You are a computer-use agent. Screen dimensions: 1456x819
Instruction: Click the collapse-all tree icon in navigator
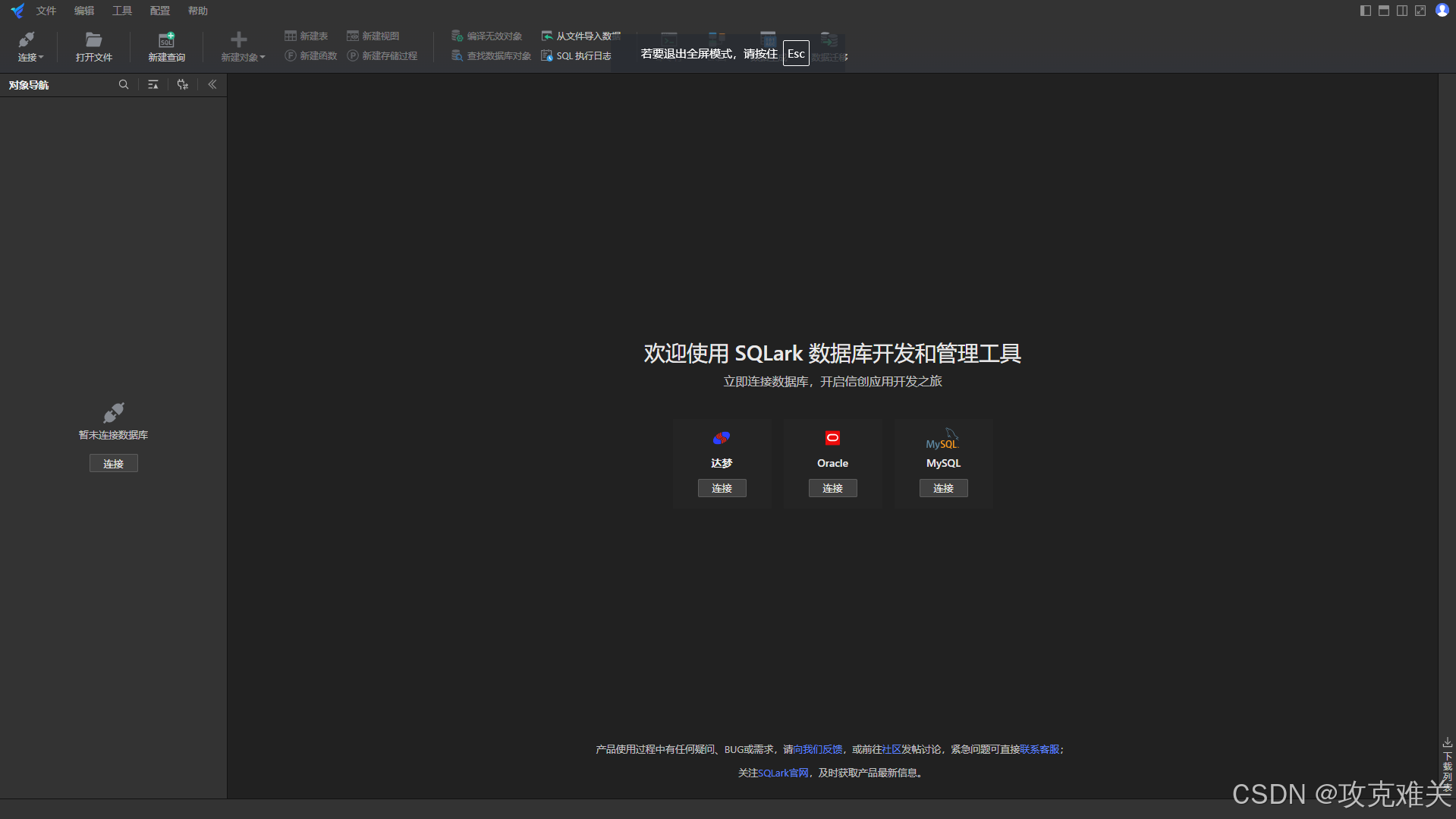pyautogui.click(x=153, y=85)
